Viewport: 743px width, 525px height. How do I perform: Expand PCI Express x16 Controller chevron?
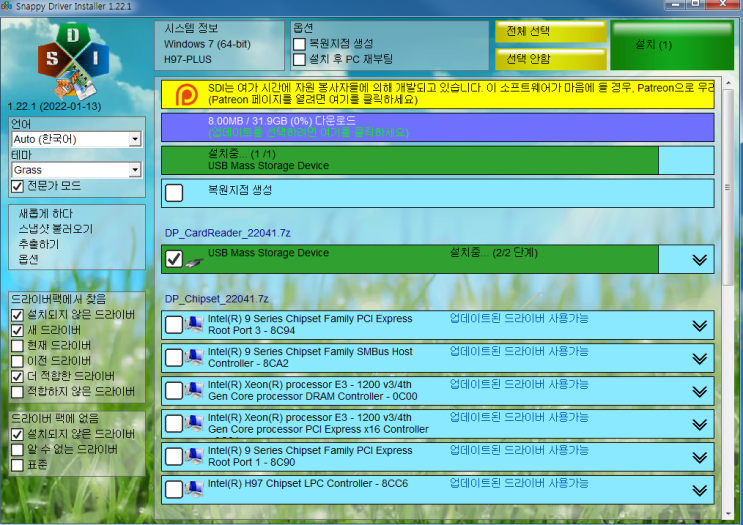699,425
